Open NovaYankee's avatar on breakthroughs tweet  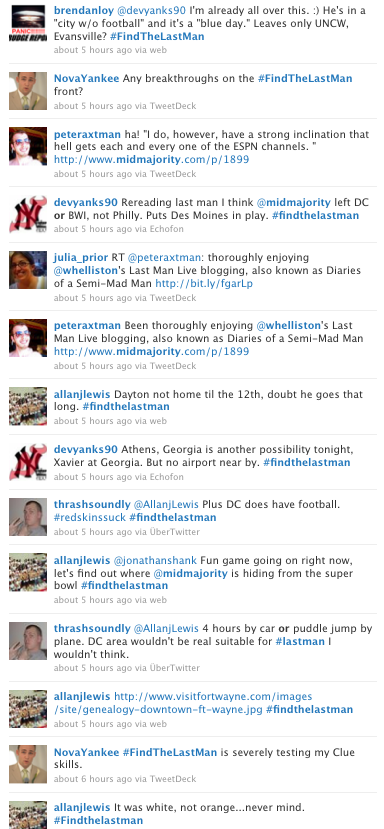(x=28, y=91)
